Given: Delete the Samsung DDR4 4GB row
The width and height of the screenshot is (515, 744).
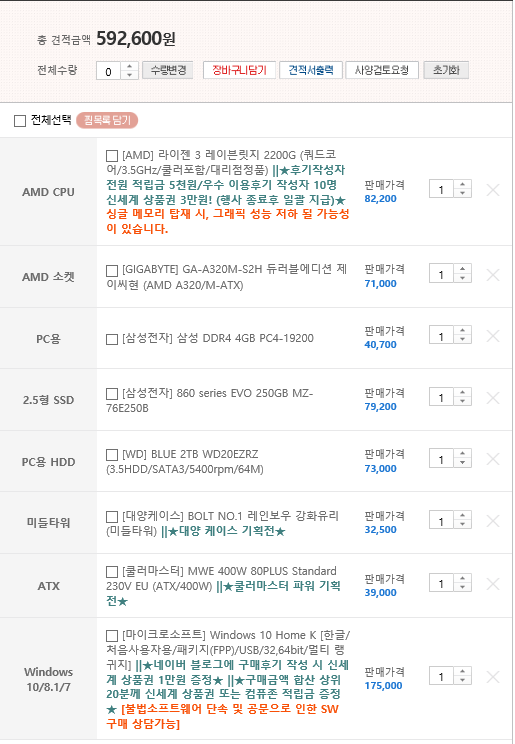Looking at the screenshot, I should pyautogui.click(x=493, y=336).
